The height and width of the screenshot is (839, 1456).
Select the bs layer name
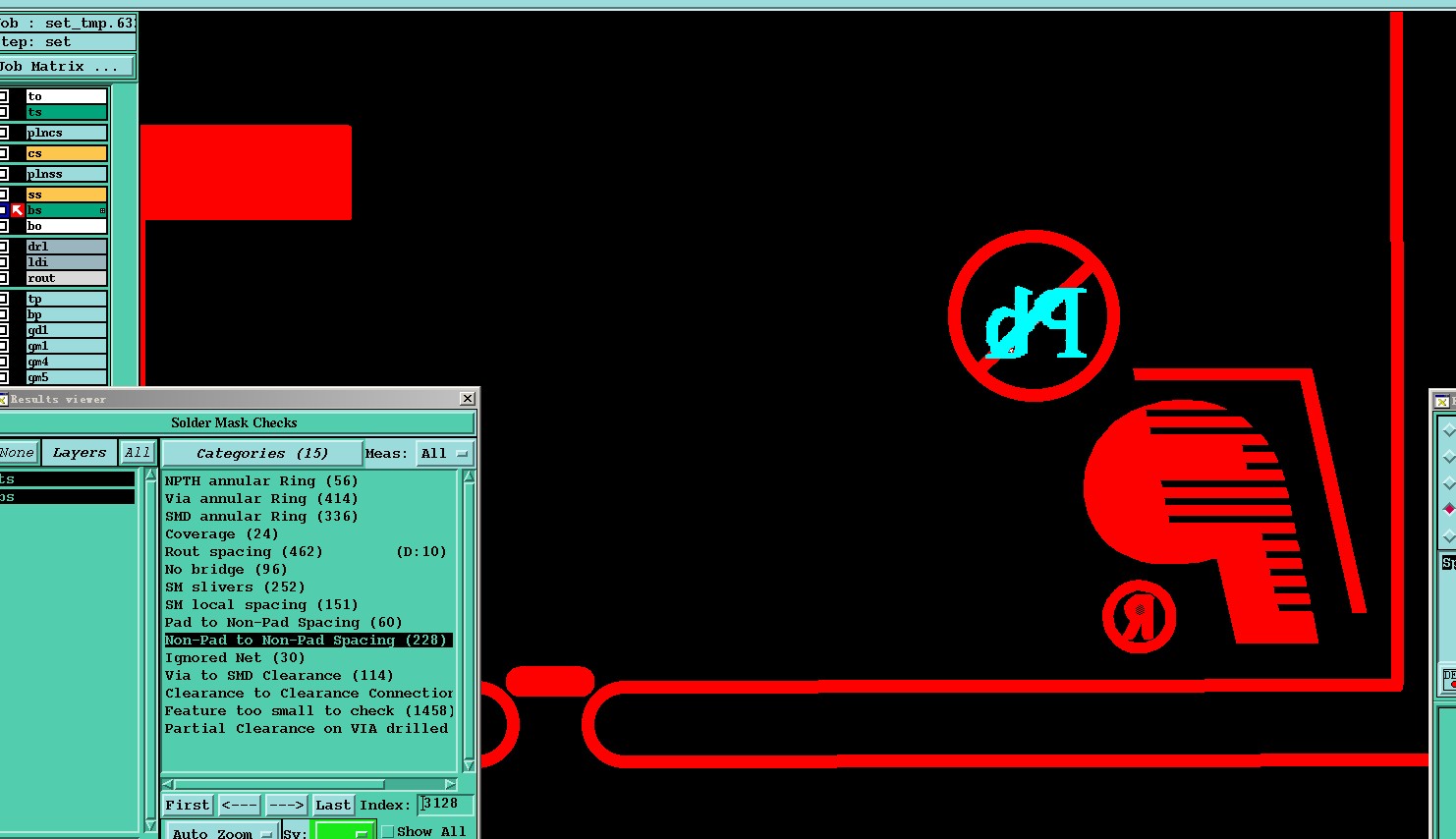(x=66, y=210)
